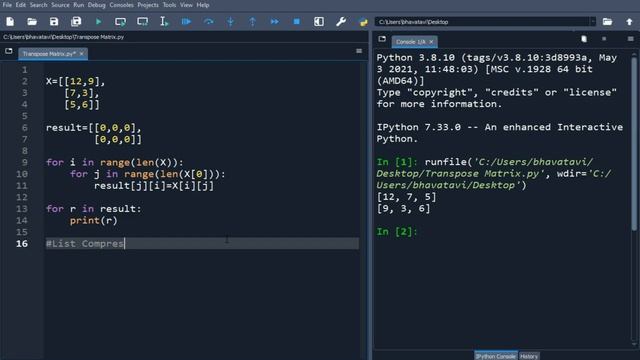This screenshot has height=360, width=640.
Task: Start debugging the file
Action: coord(186,22)
